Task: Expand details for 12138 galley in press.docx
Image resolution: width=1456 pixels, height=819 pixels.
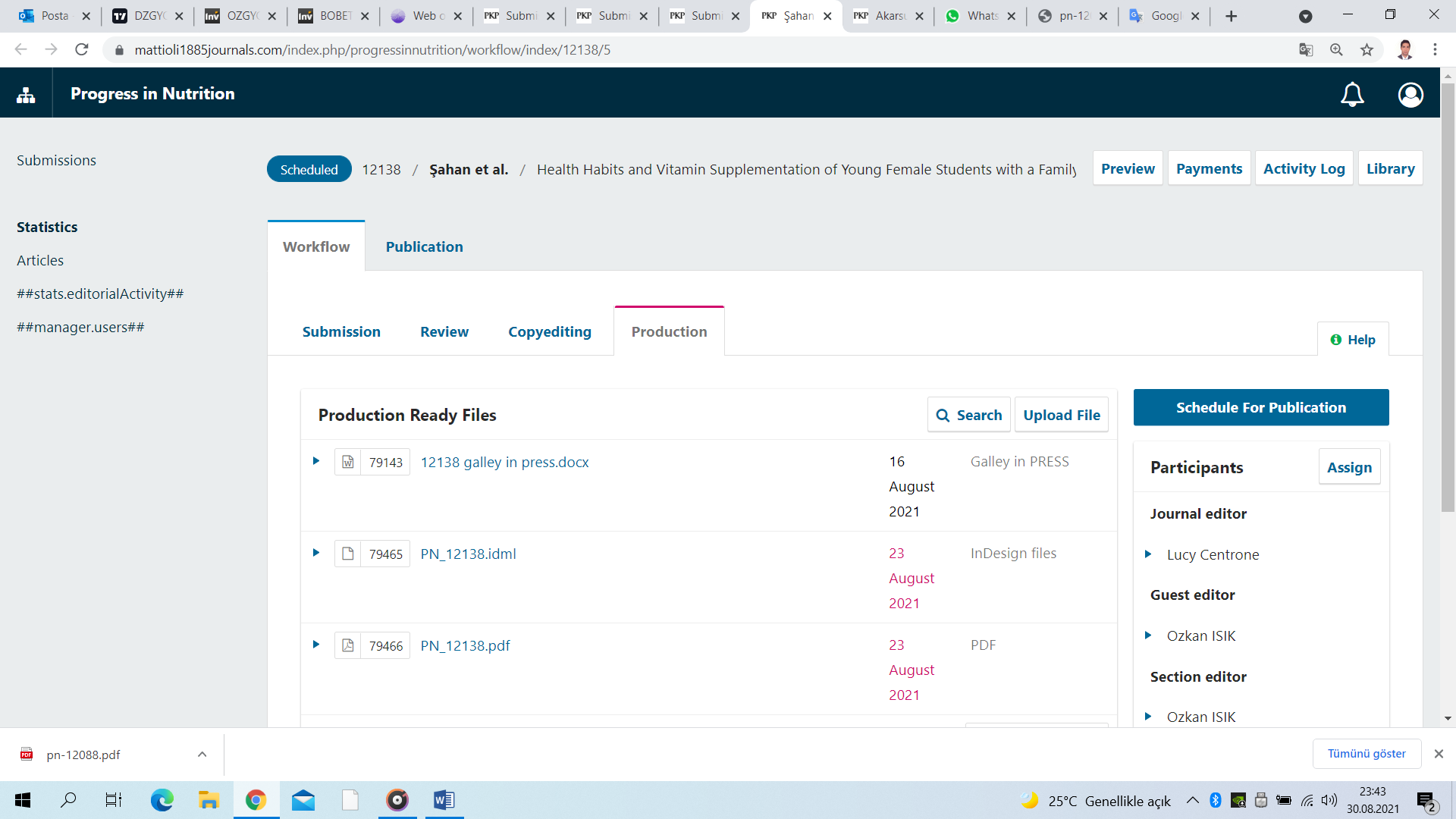Action: point(316,461)
